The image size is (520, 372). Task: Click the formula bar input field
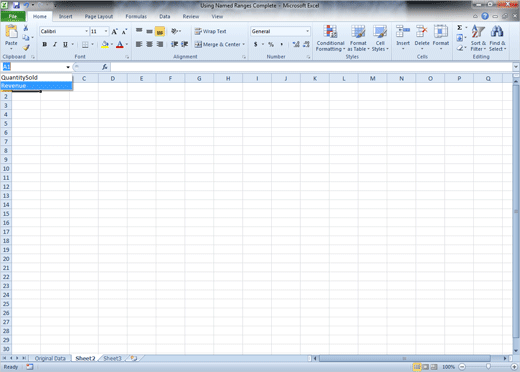tap(312, 67)
